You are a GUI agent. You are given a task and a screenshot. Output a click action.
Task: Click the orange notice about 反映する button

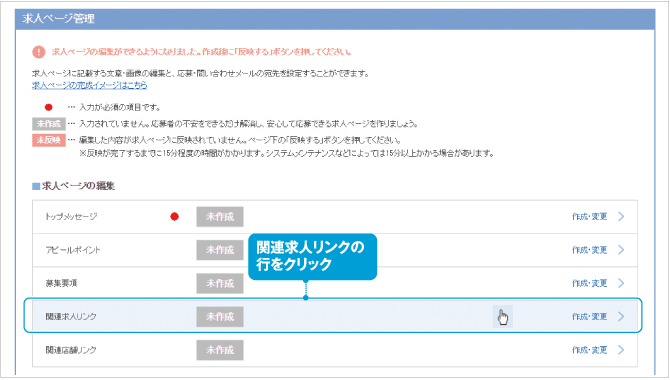(x=201, y=52)
